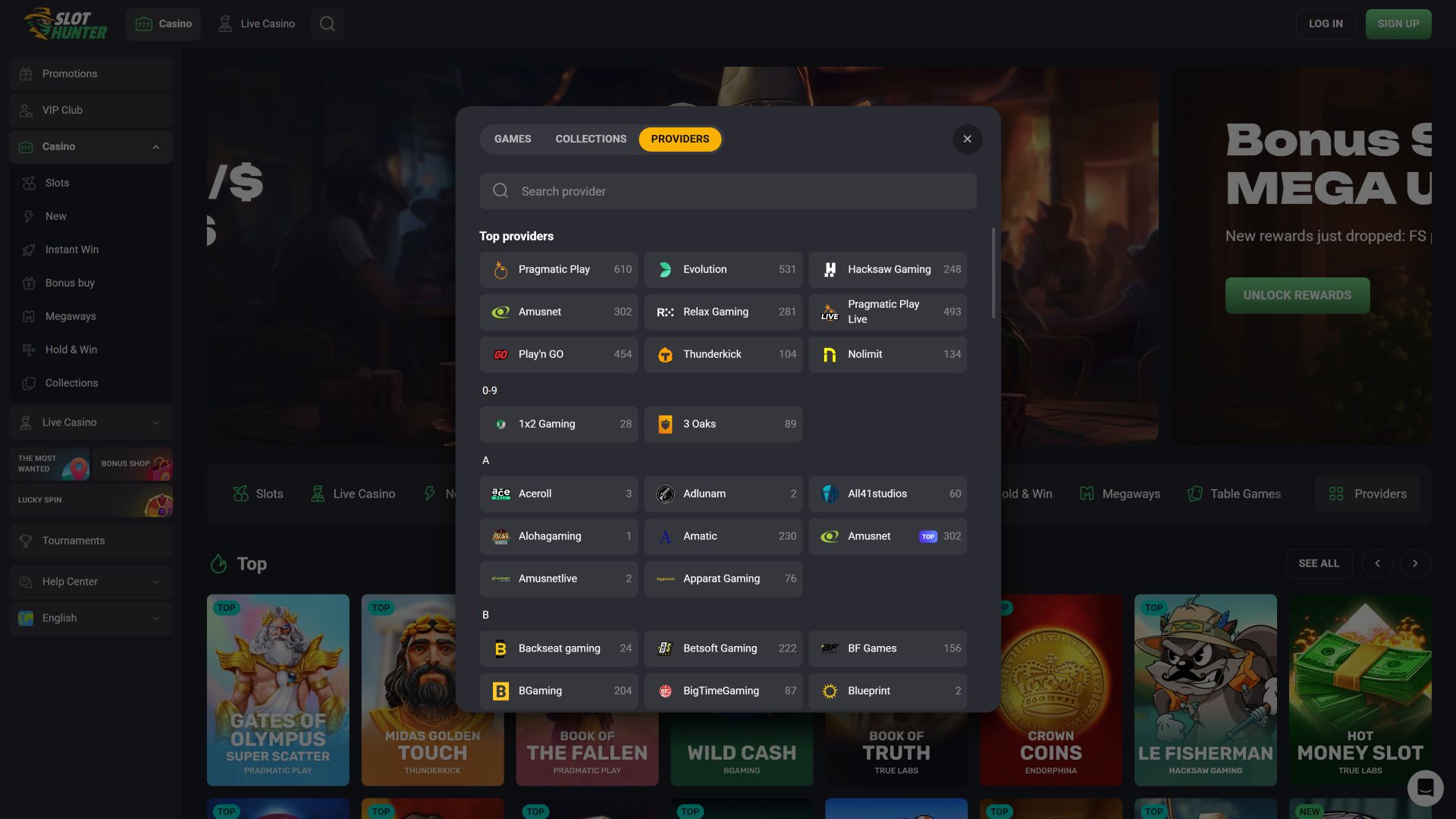Click the Megaways icon in sidebar

coord(29,316)
